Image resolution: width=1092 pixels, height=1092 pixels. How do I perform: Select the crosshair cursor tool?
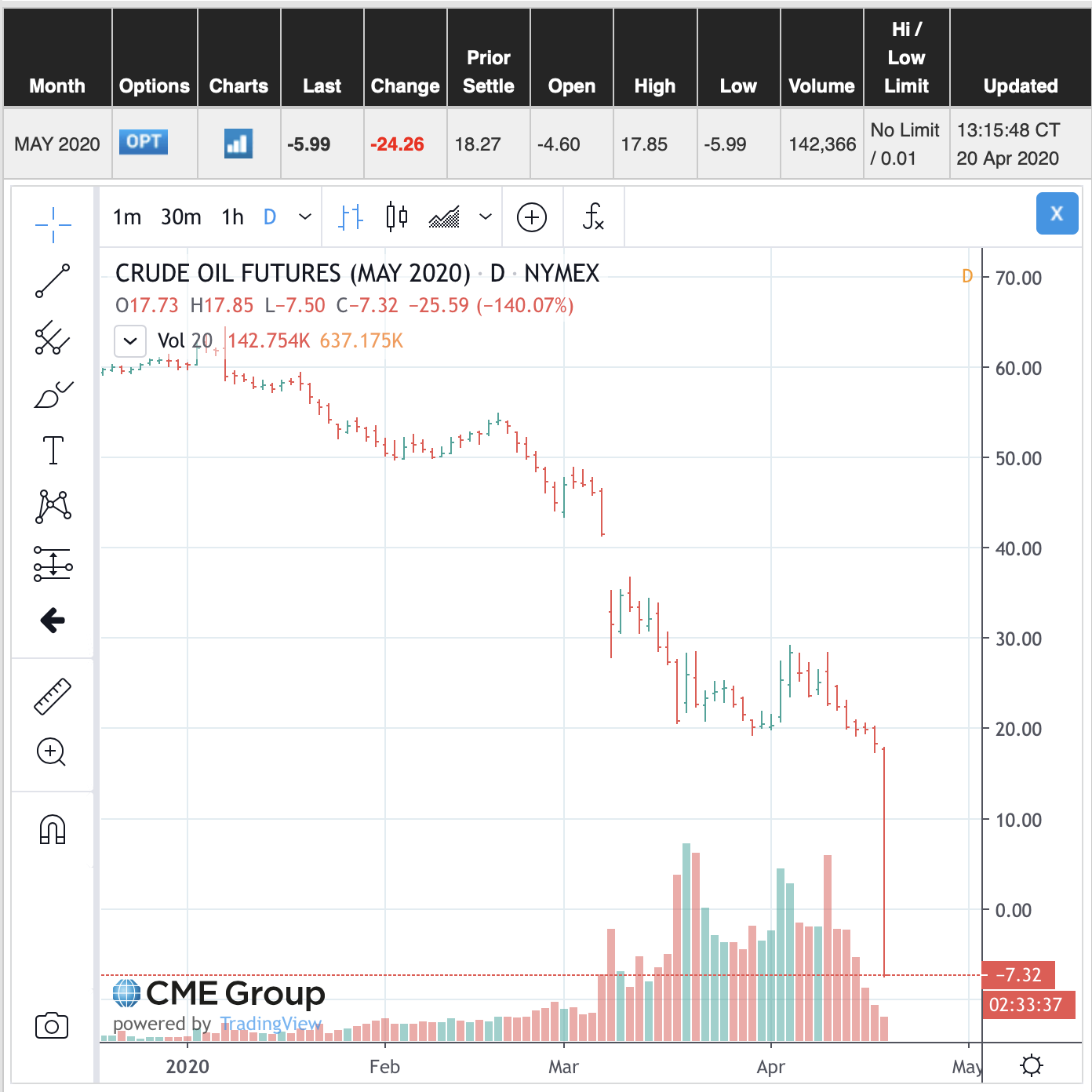click(53, 224)
